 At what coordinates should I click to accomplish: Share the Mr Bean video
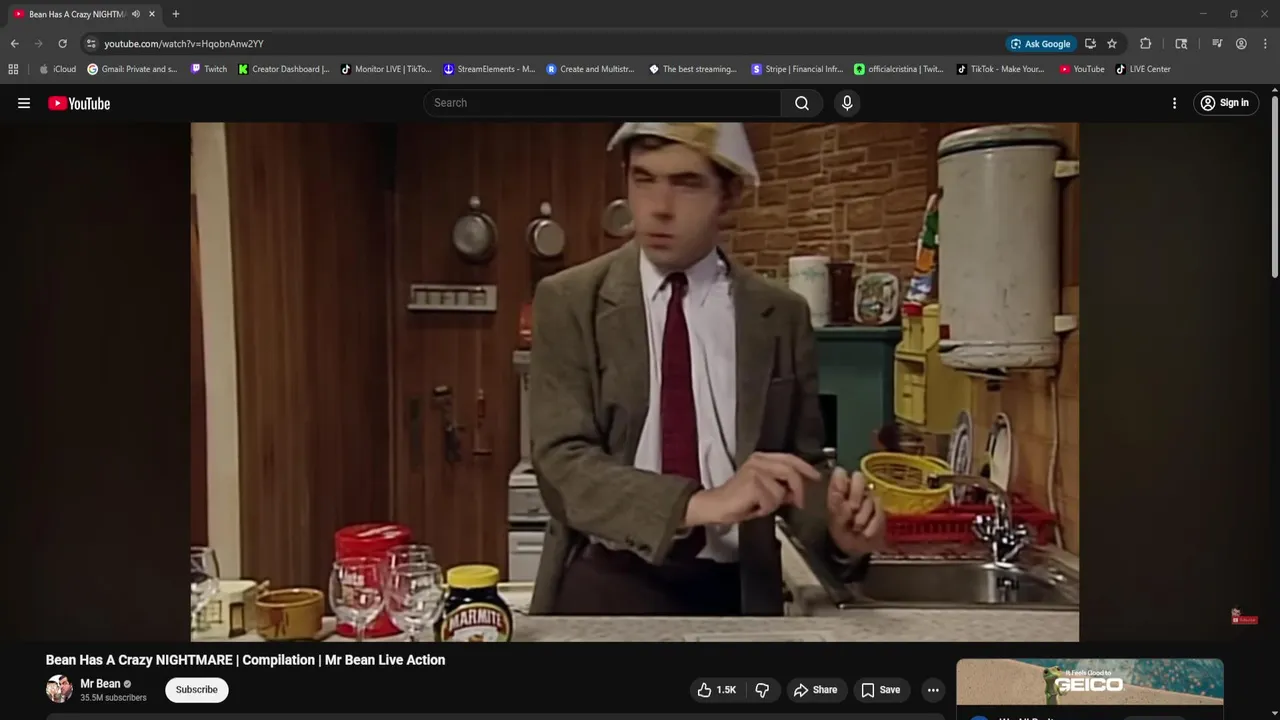(x=815, y=690)
